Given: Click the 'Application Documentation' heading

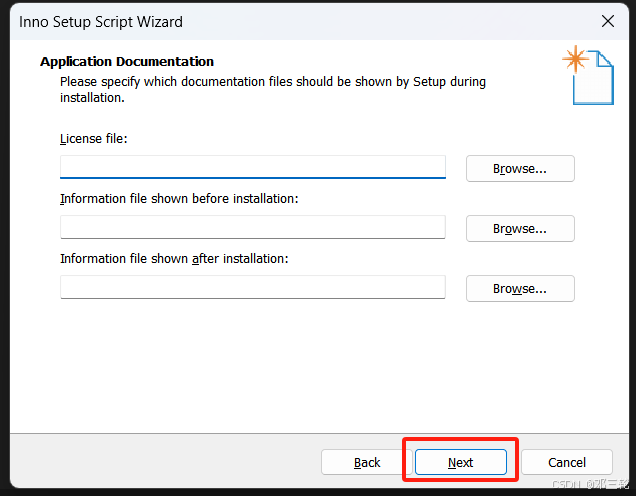Looking at the screenshot, I should (127, 61).
